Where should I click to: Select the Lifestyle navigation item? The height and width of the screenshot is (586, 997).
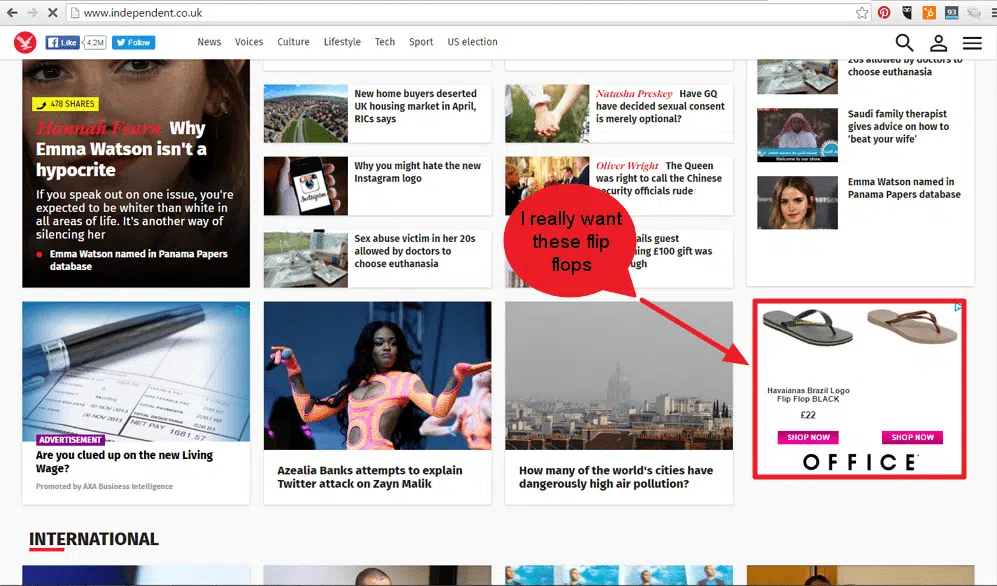click(x=342, y=42)
